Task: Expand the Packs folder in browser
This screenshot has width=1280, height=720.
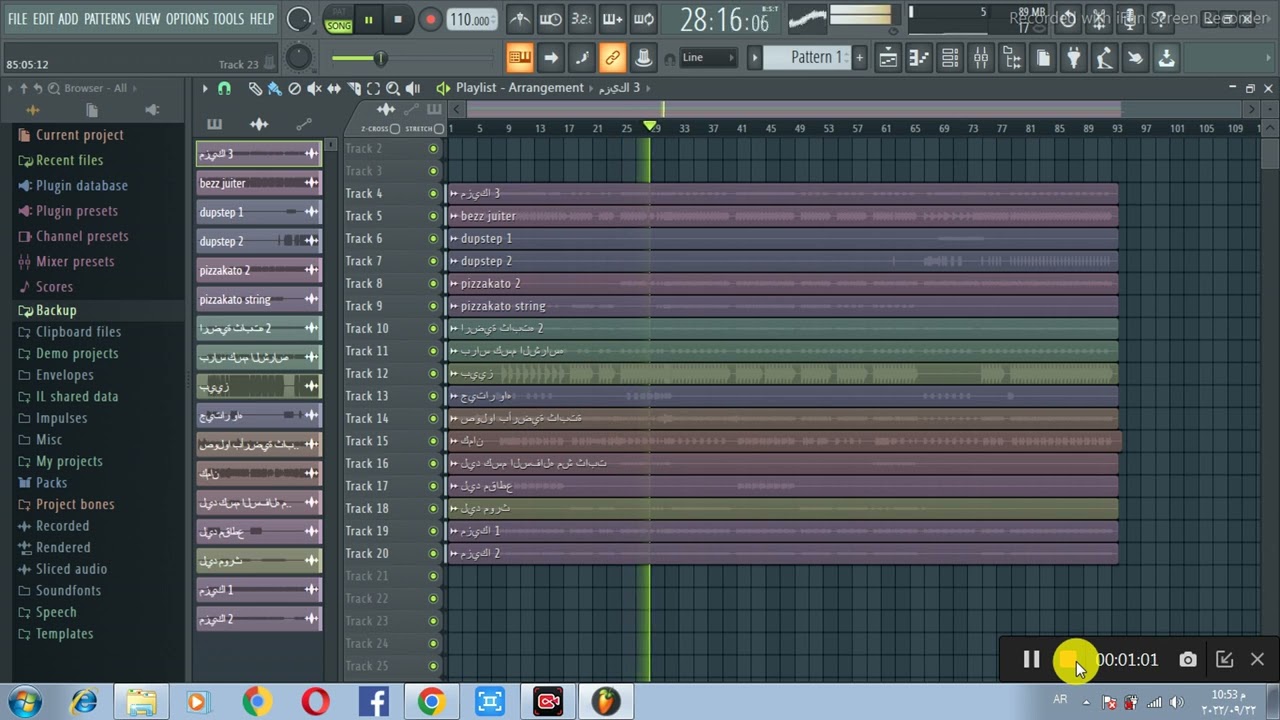Action: point(52,483)
